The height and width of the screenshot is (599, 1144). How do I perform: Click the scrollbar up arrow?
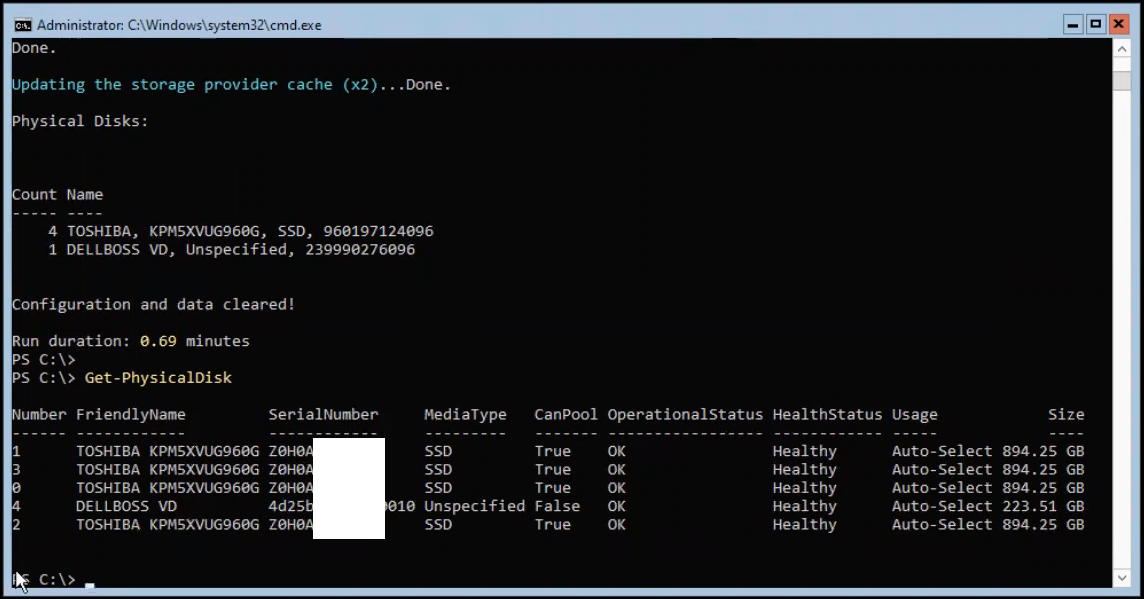click(x=1121, y=49)
